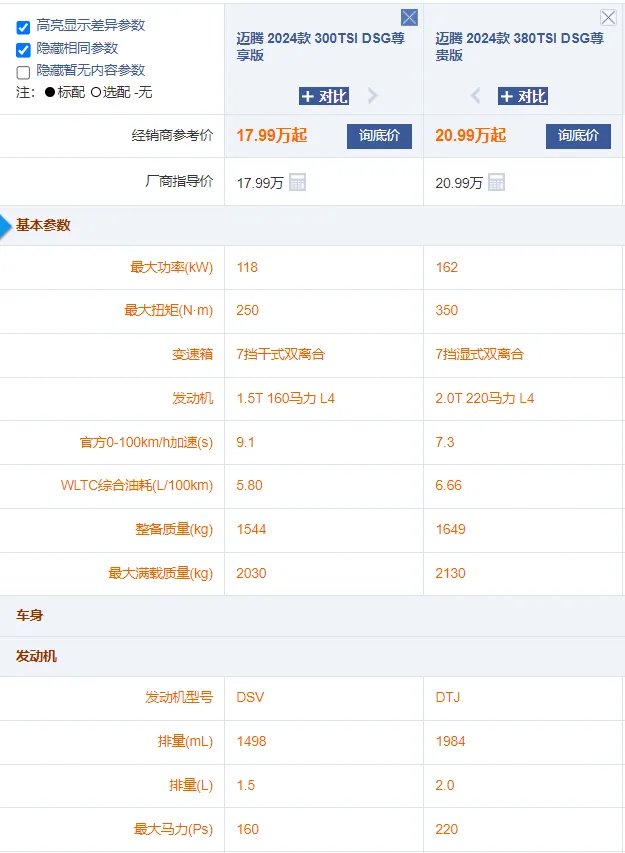
Task: Click the 118 max power value
Action: (247, 267)
